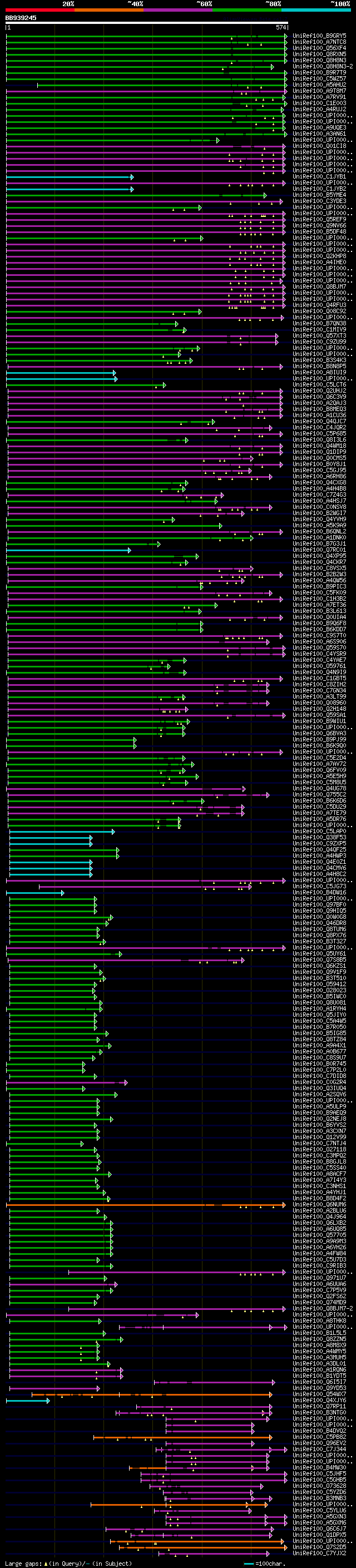Open the UniRef100_Q4UG78 entry
356x1568 pixels.
(319, 789)
